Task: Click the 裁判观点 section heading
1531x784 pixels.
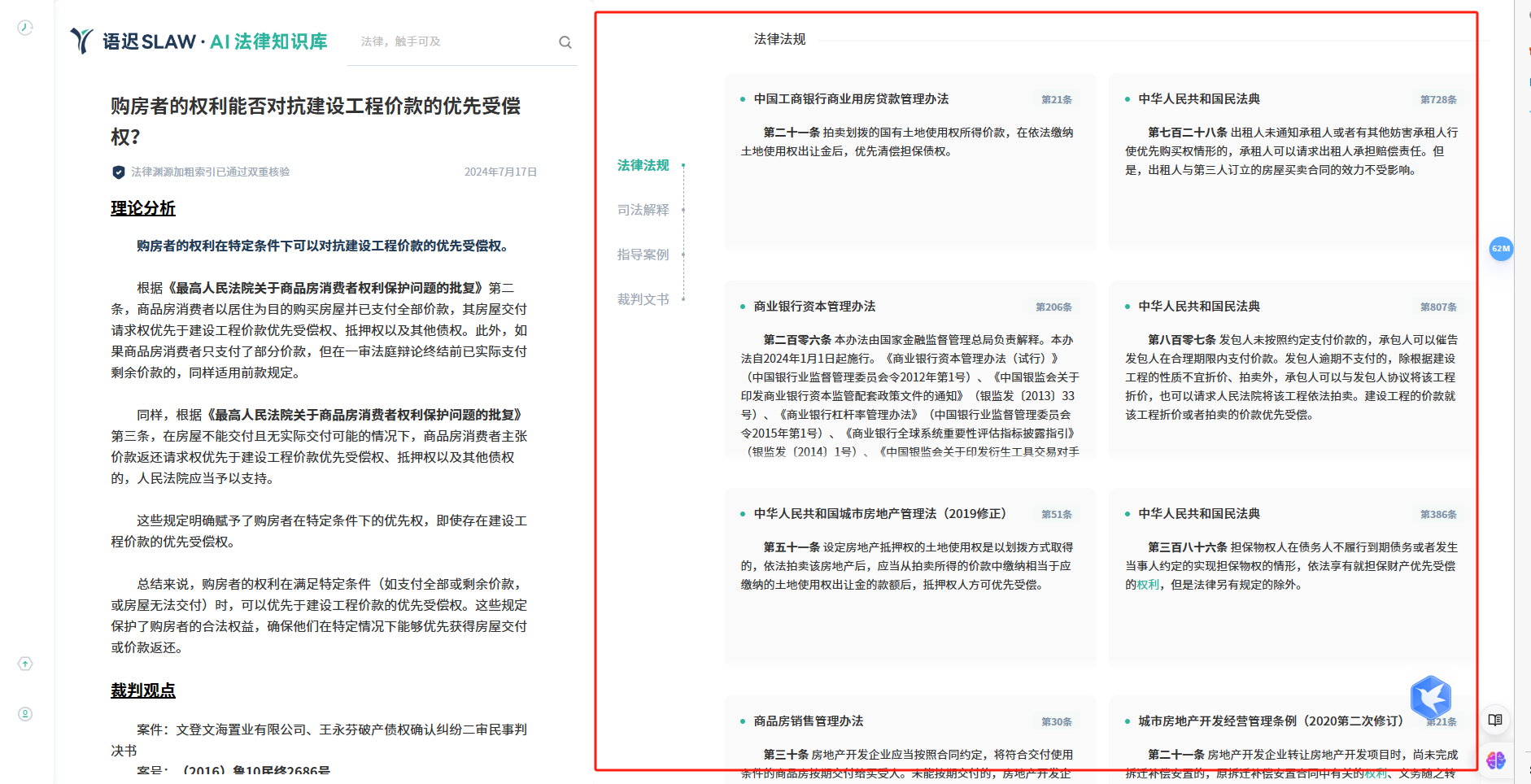Action: click(x=143, y=690)
